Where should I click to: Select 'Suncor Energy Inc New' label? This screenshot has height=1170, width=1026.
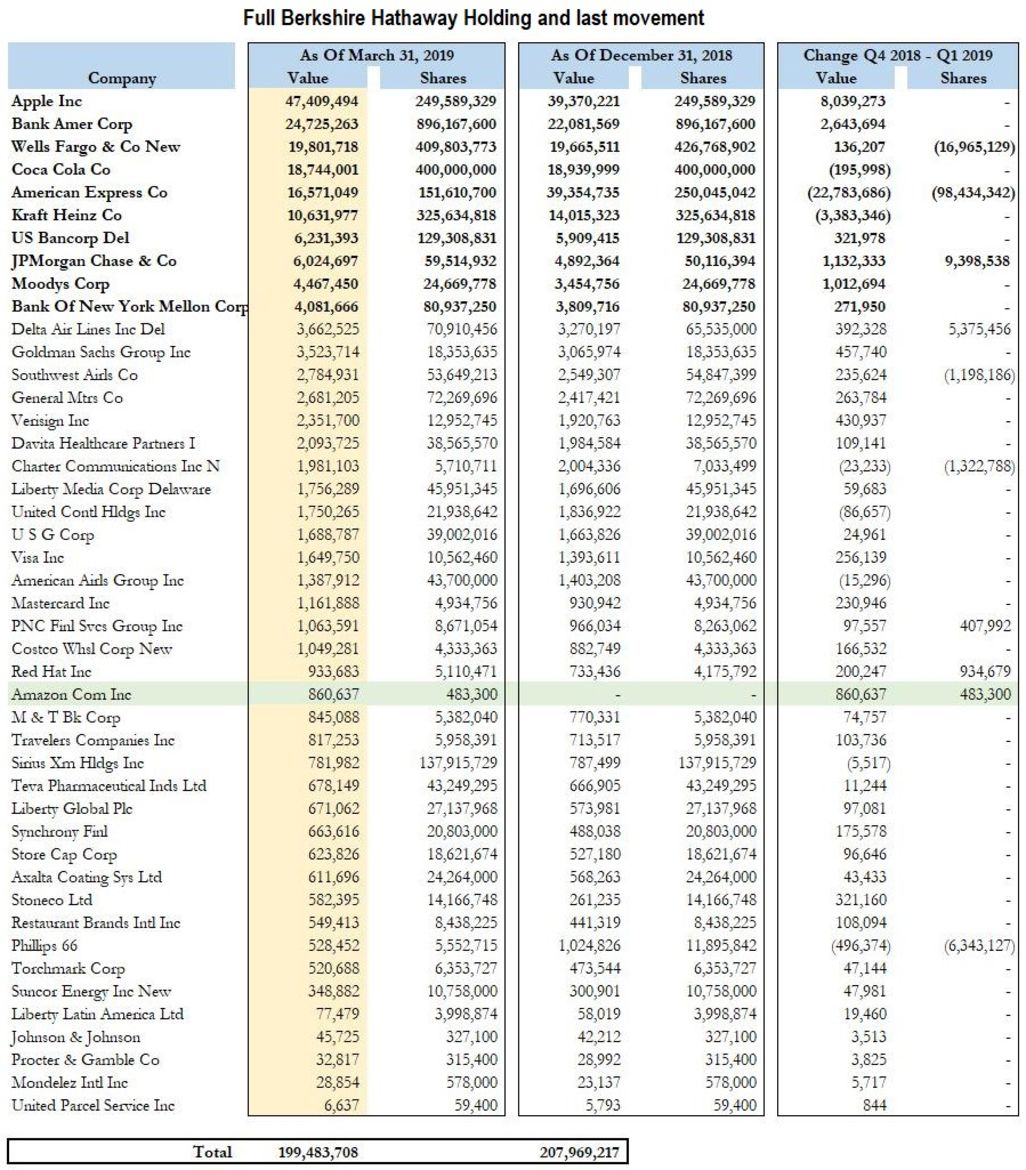(x=91, y=992)
